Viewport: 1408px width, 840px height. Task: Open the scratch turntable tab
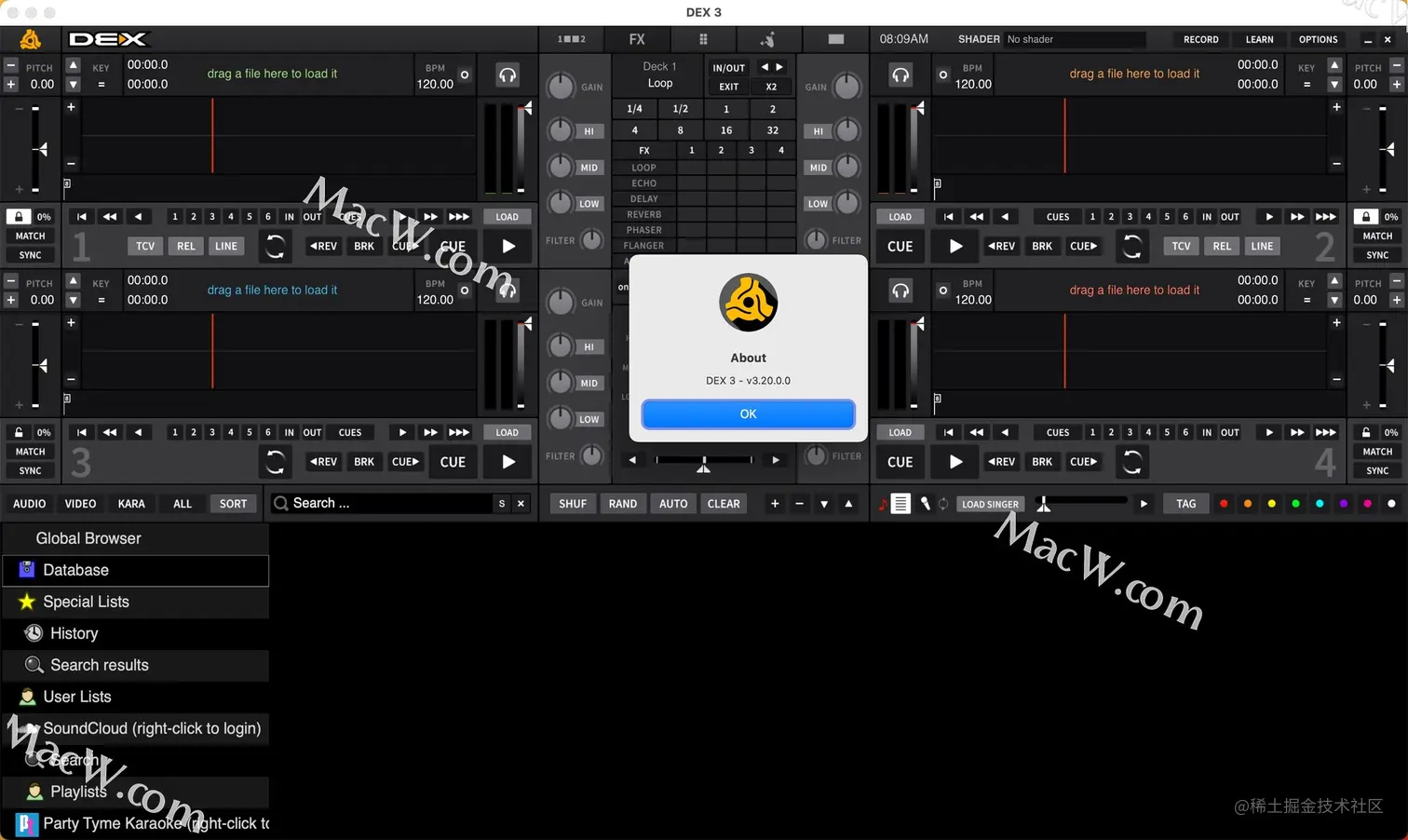click(x=768, y=39)
